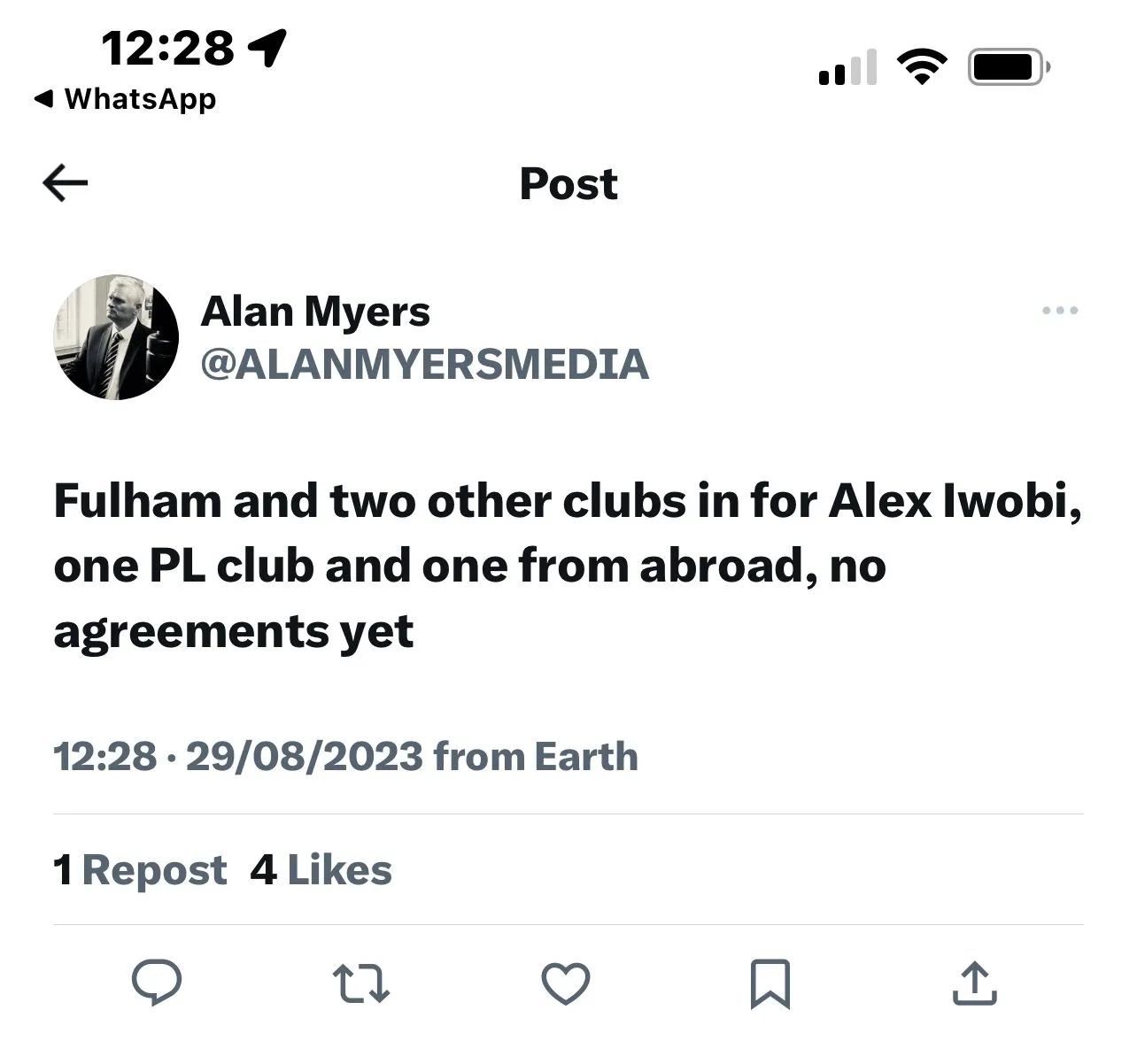Open Alan Myers profile picture
Viewport: 1137px width, 1064px height.
[116, 337]
